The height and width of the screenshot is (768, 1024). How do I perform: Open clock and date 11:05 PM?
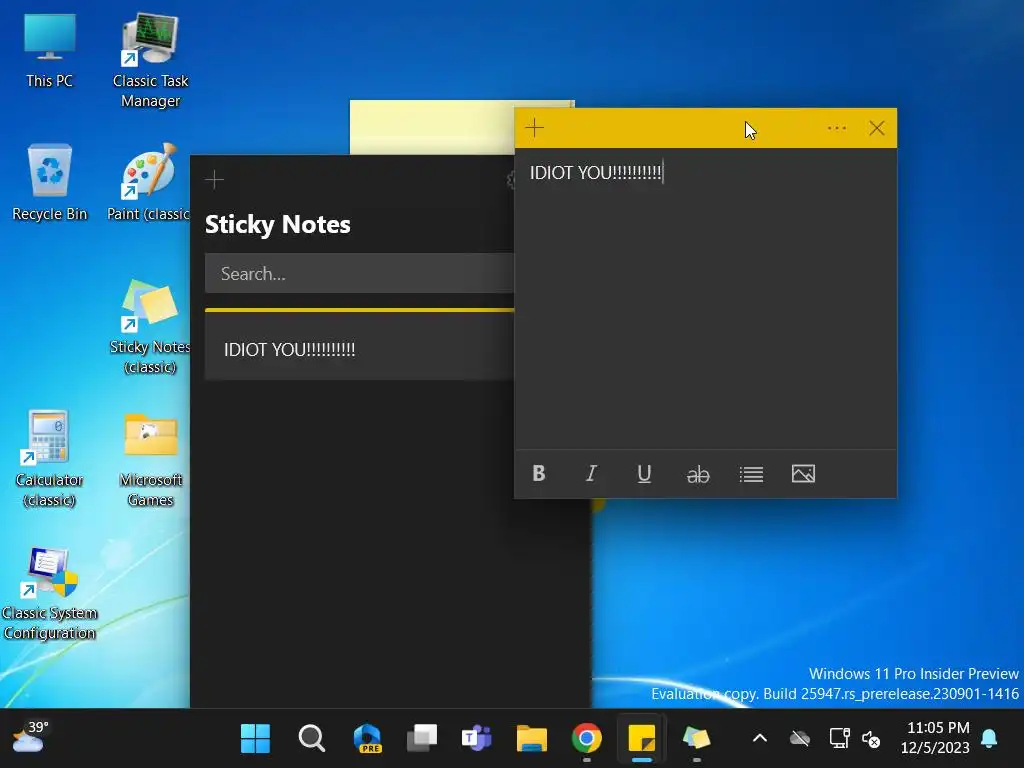pyautogui.click(x=935, y=737)
